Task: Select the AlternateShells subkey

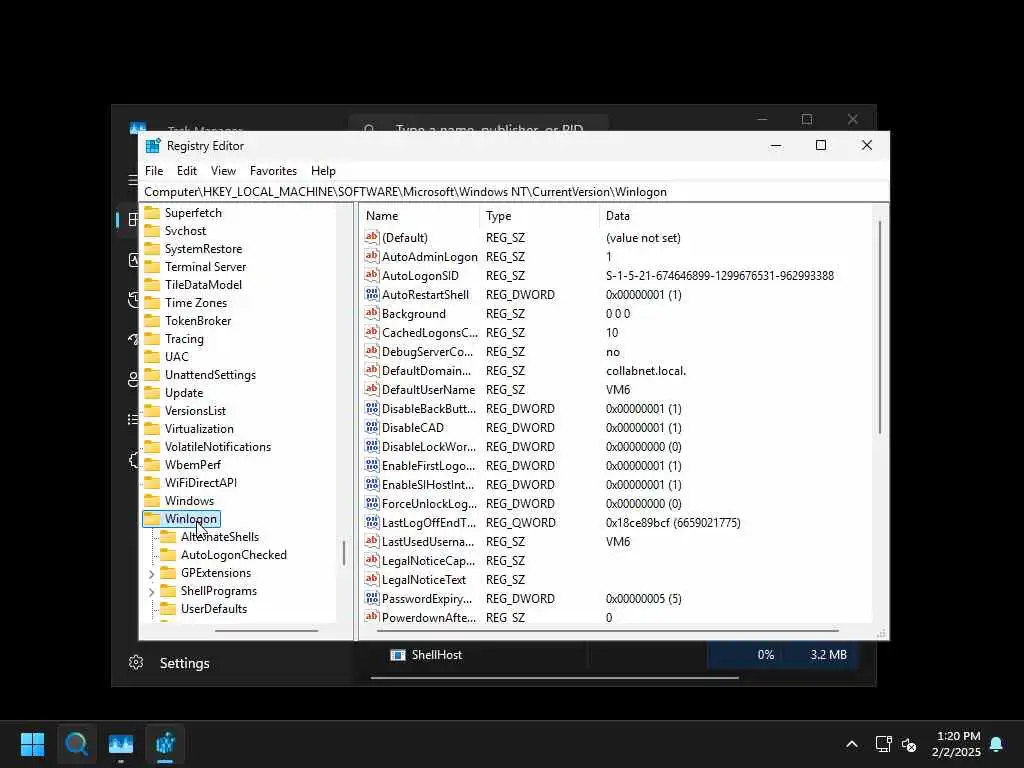Action: pos(219,536)
